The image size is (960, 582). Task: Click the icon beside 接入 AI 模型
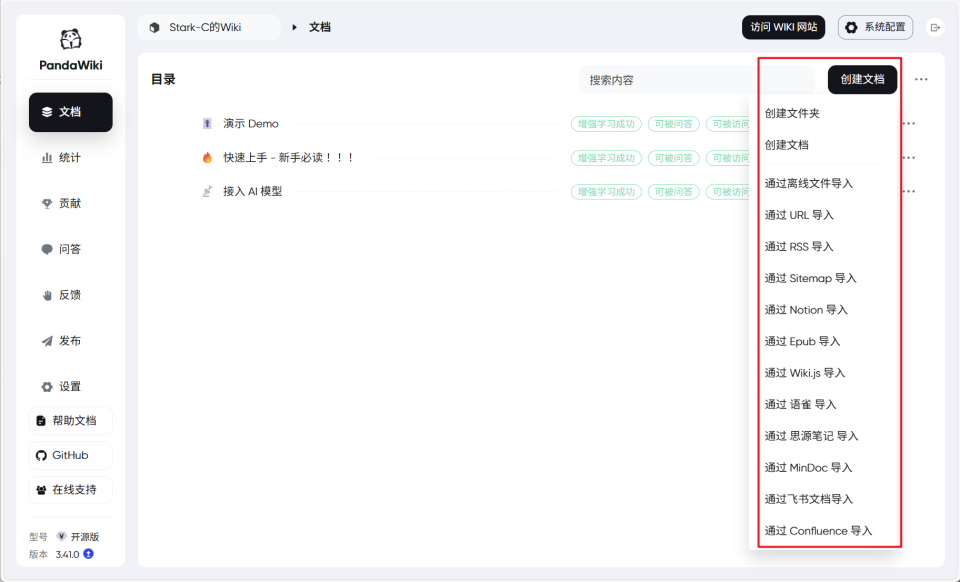coord(207,192)
